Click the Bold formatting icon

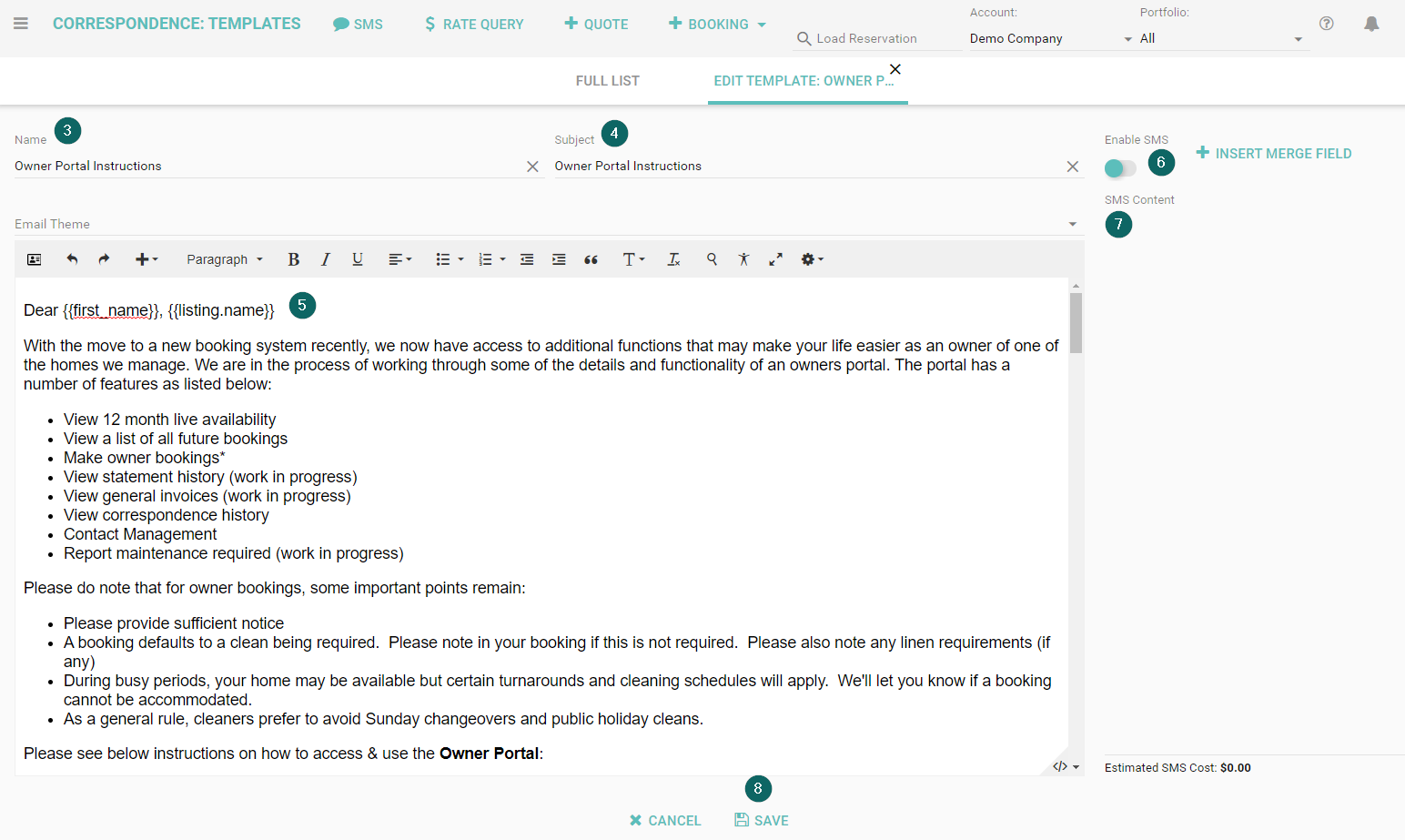click(293, 259)
